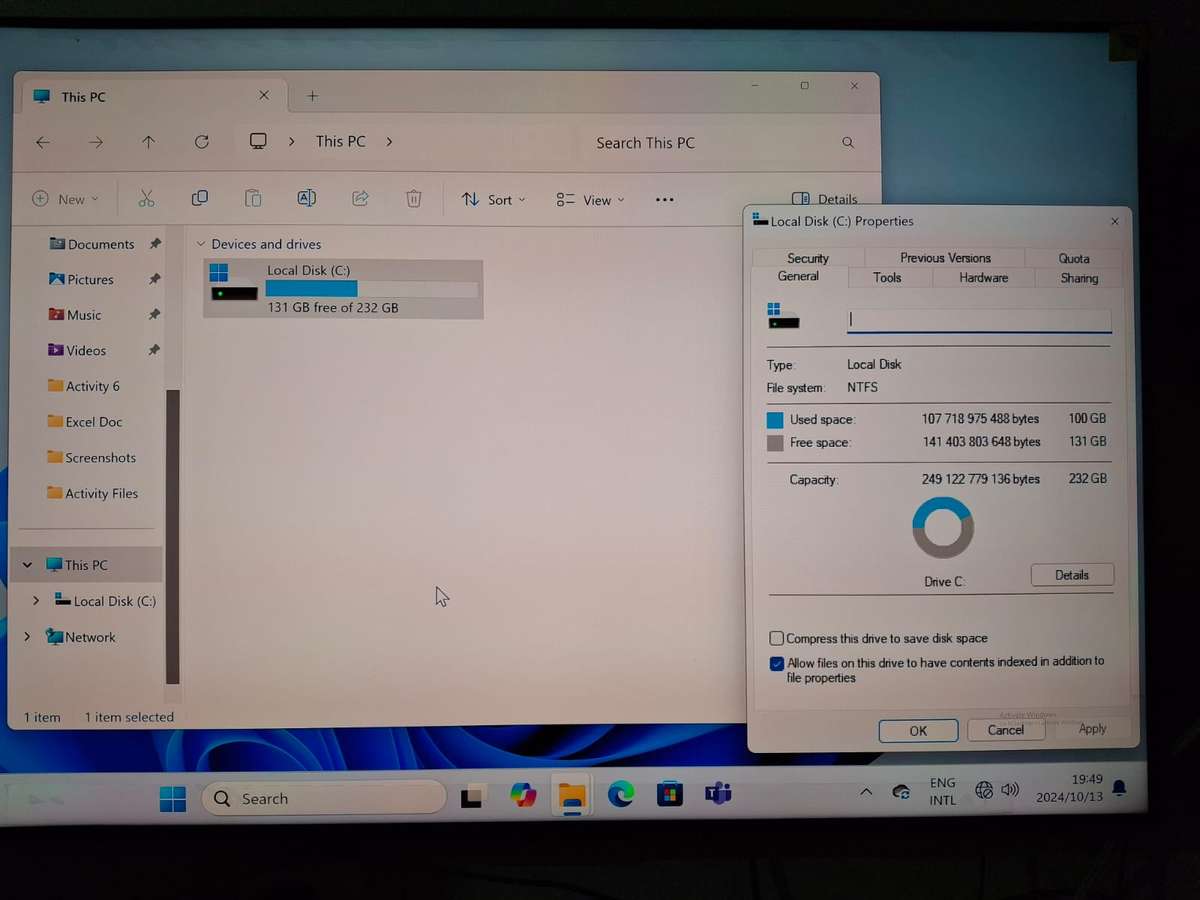Screen dimensions: 1200x900
Task: Click OK in the Properties dialog
Action: (x=918, y=731)
